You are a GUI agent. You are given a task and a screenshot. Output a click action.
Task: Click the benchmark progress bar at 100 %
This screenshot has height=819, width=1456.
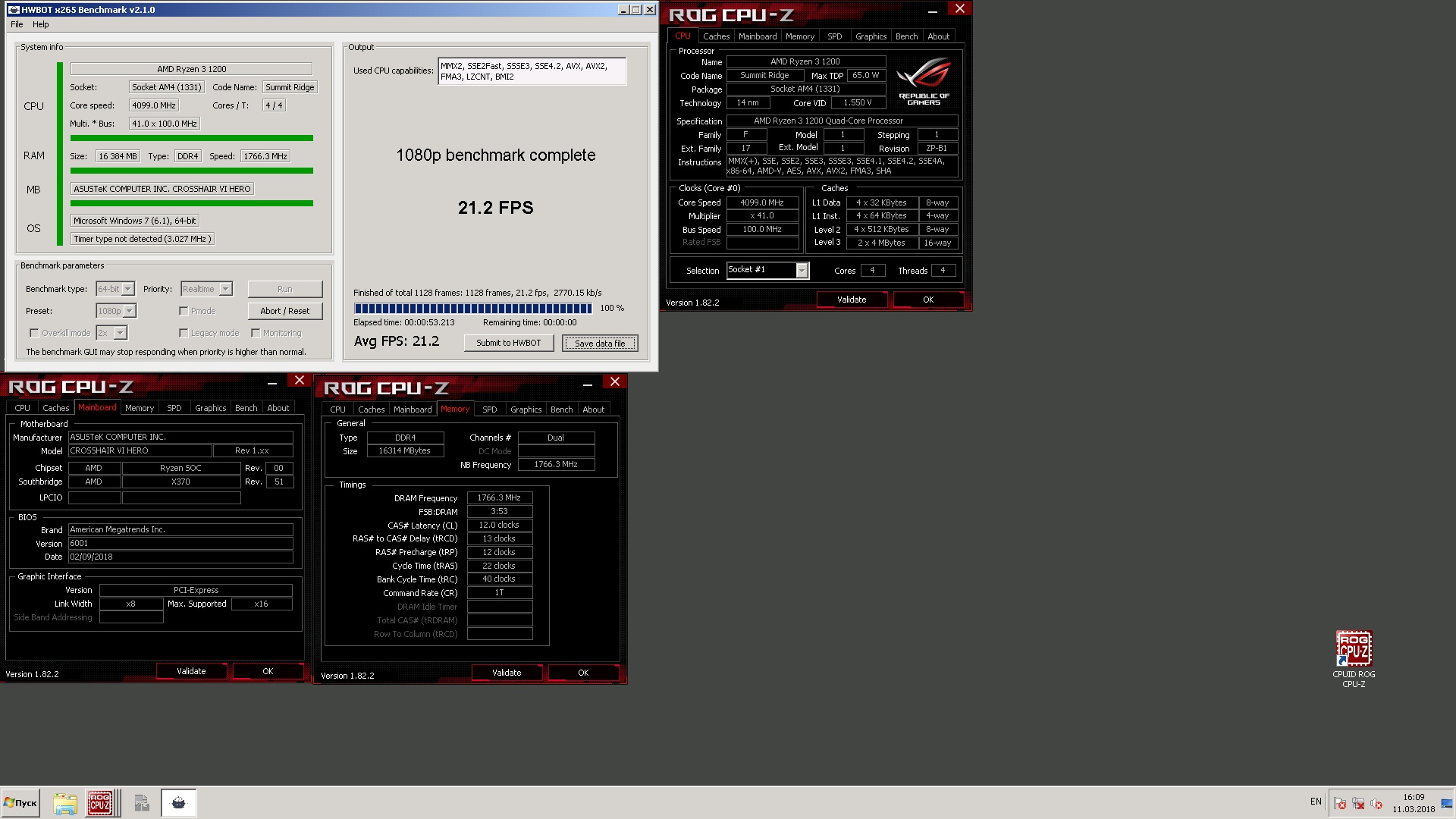(x=473, y=309)
